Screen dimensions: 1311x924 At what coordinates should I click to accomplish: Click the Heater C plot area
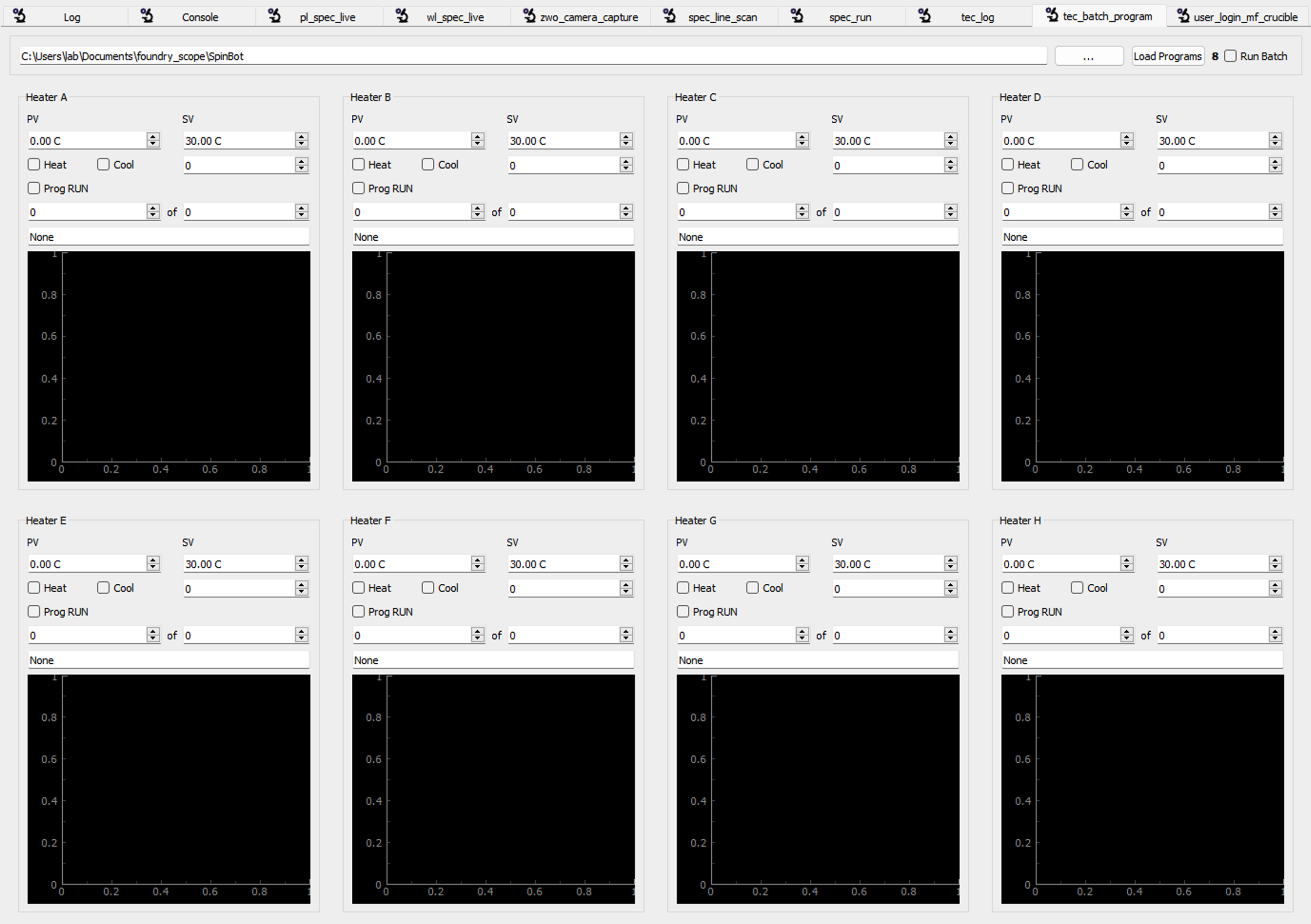[x=818, y=366]
